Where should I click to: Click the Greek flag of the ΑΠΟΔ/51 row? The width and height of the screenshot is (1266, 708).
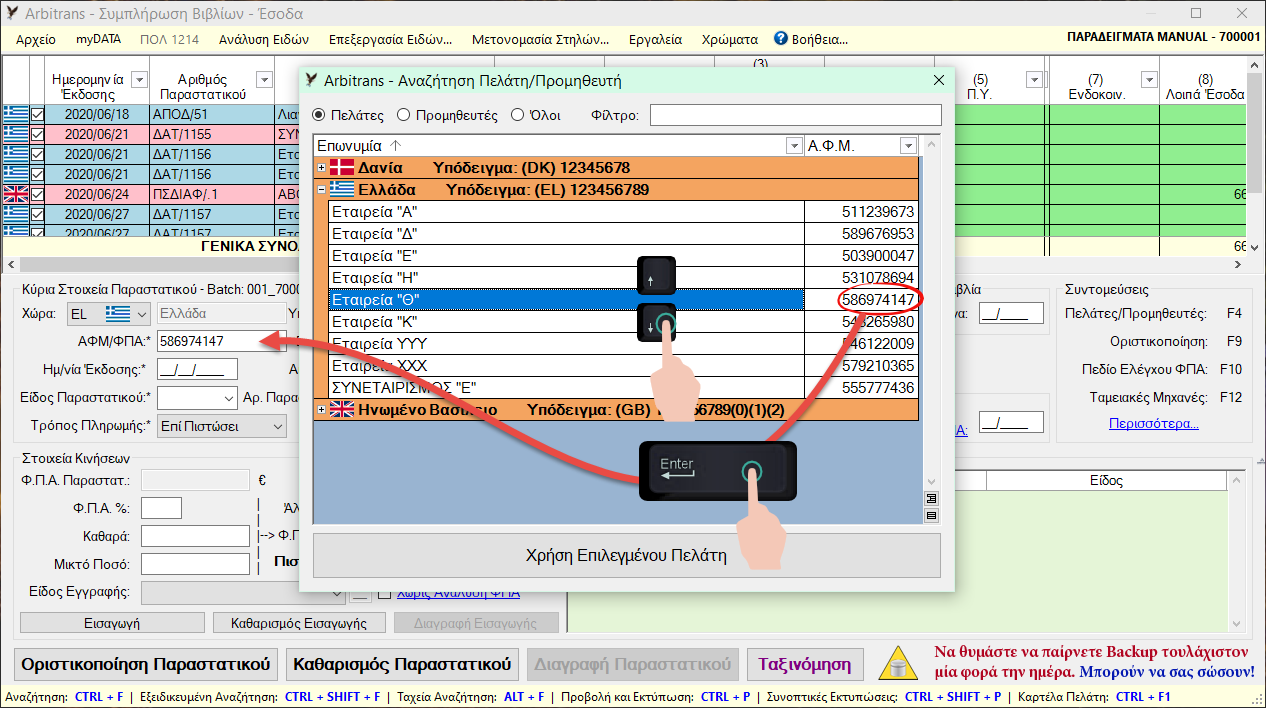coord(15,114)
